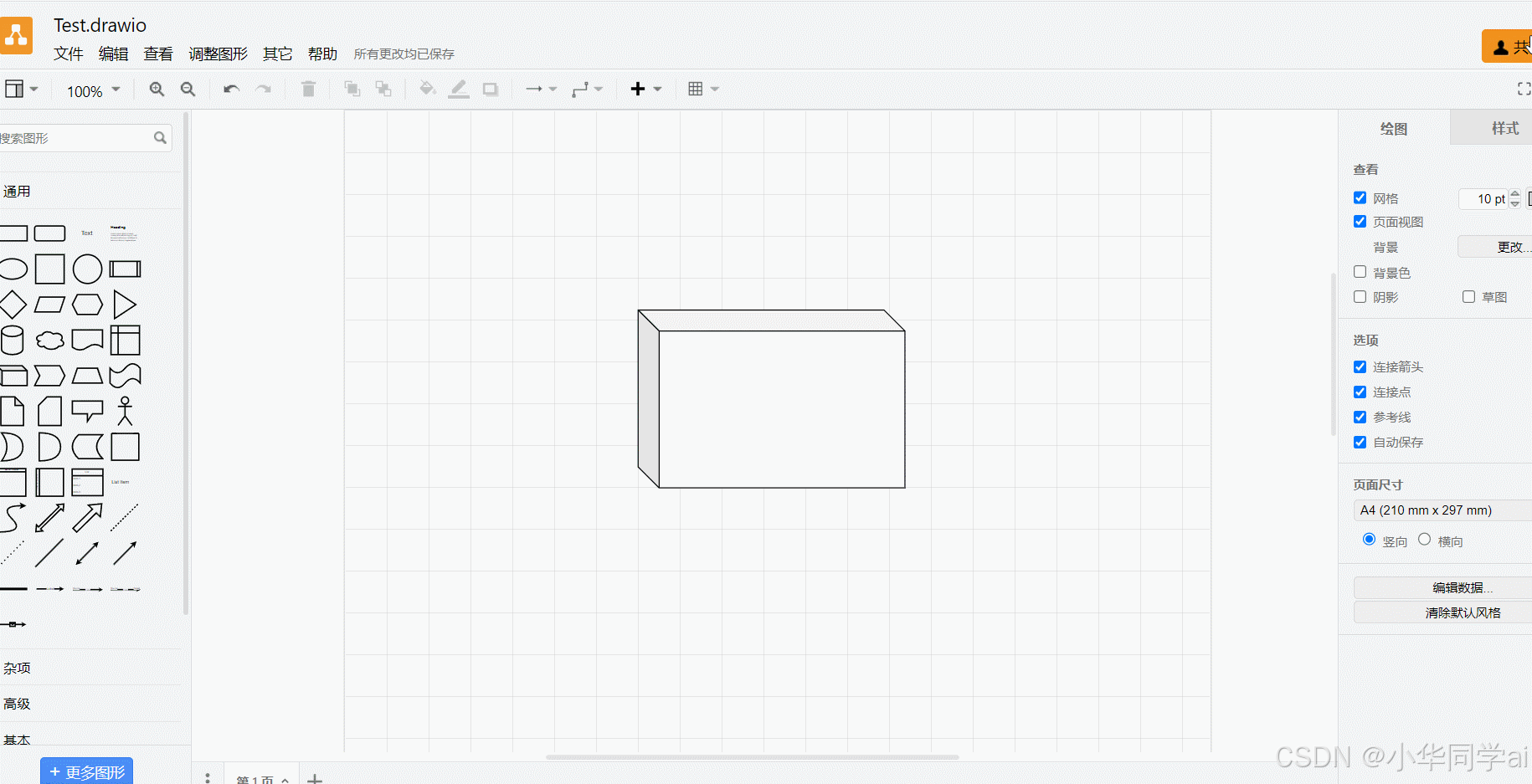Select the cylinder shape in the palette
This screenshot has width=1532, height=784.
(x=13, y=341)
